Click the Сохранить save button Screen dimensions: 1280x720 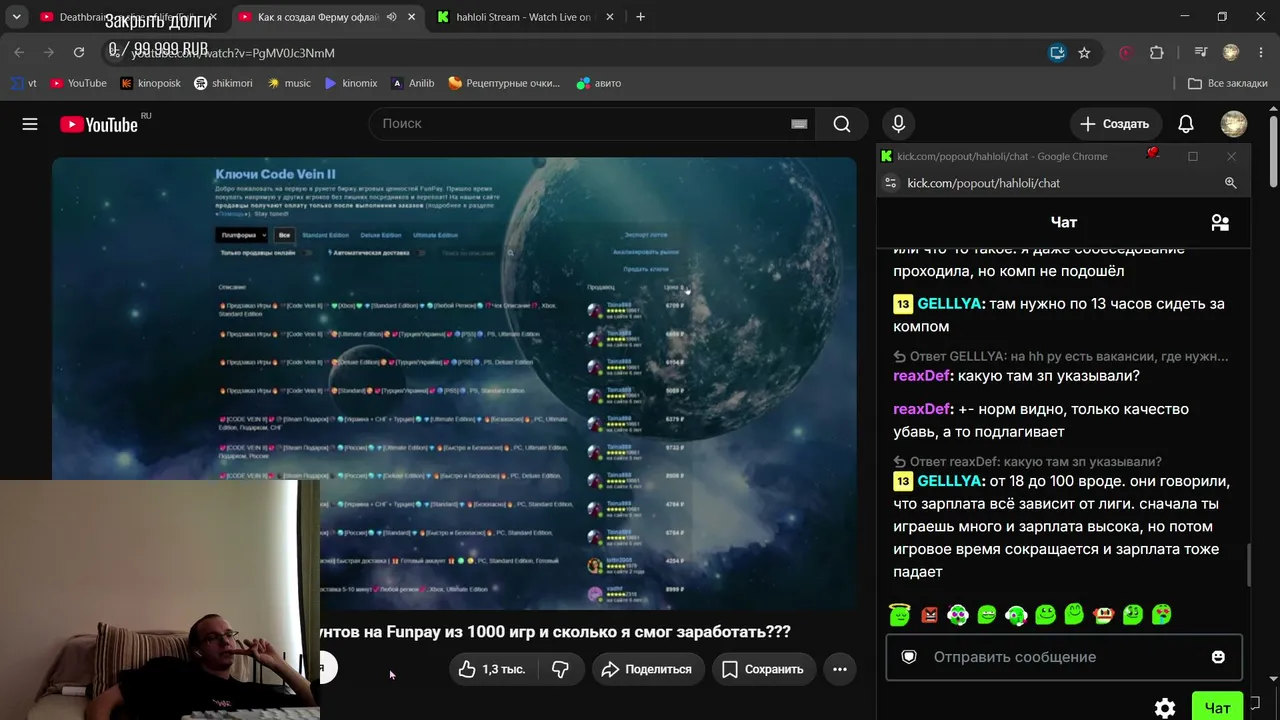tap(763, 669)
